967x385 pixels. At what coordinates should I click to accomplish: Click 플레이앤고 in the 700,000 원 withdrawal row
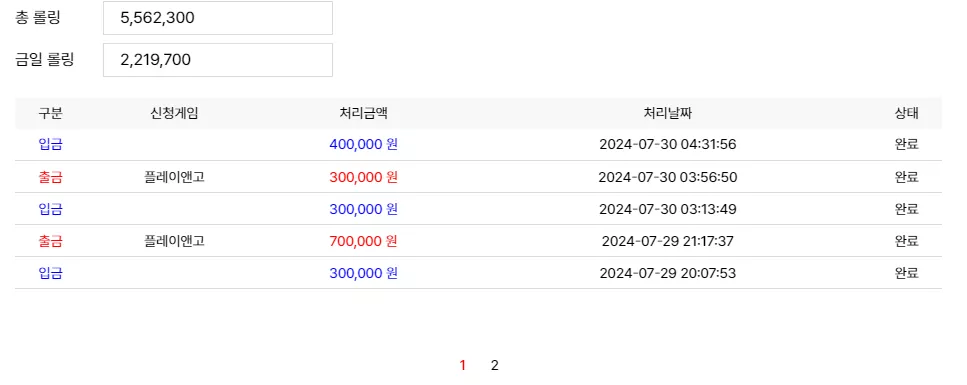pyautogui.click(x=174, y=241)
